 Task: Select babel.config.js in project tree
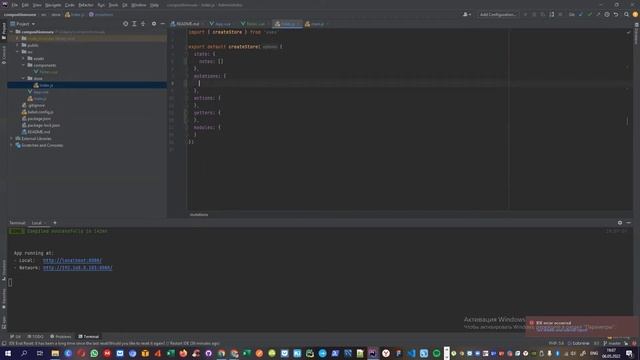[38, 112]
